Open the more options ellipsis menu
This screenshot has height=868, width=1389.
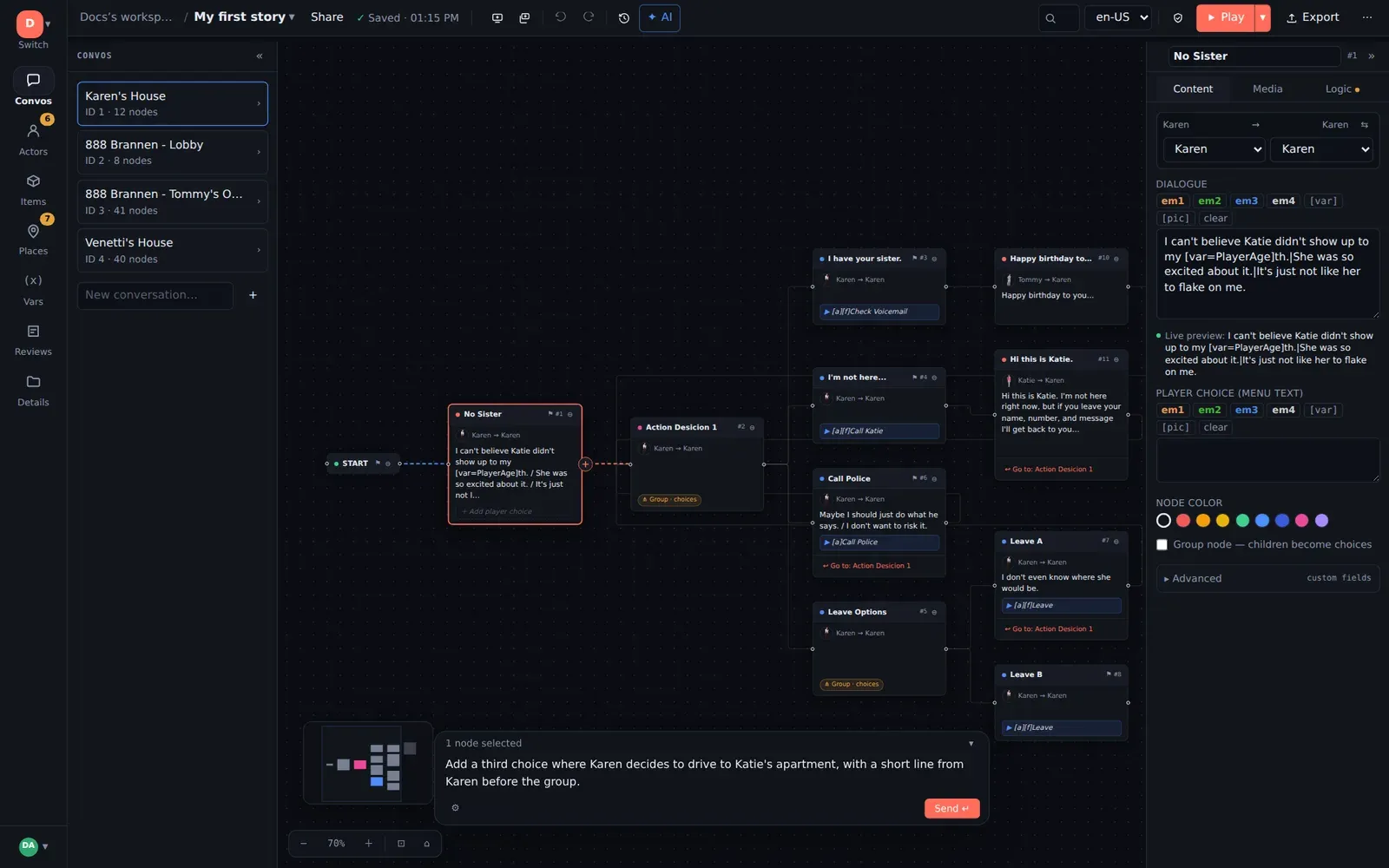coord(1367,17)
